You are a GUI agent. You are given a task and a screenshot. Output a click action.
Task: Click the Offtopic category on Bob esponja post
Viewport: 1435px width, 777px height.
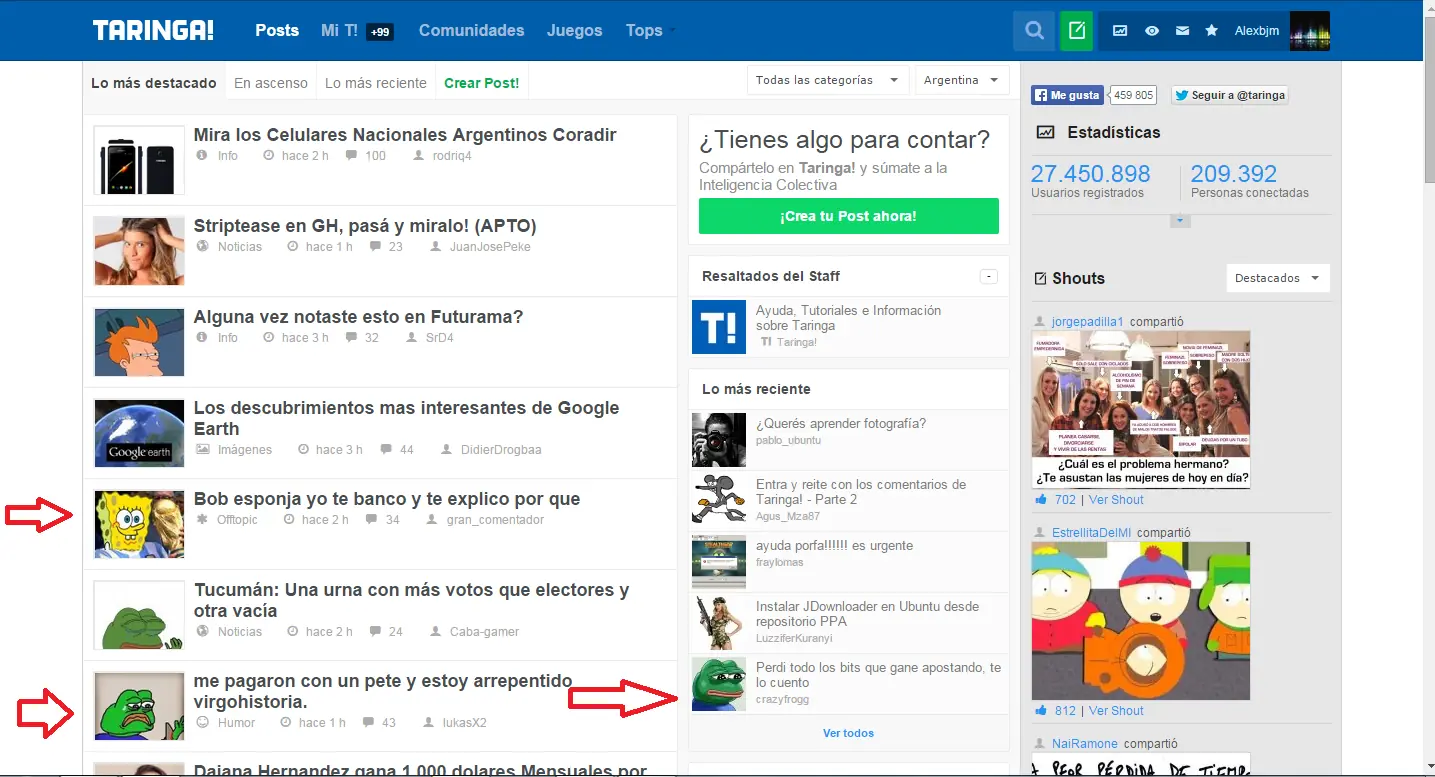(237, 520)
